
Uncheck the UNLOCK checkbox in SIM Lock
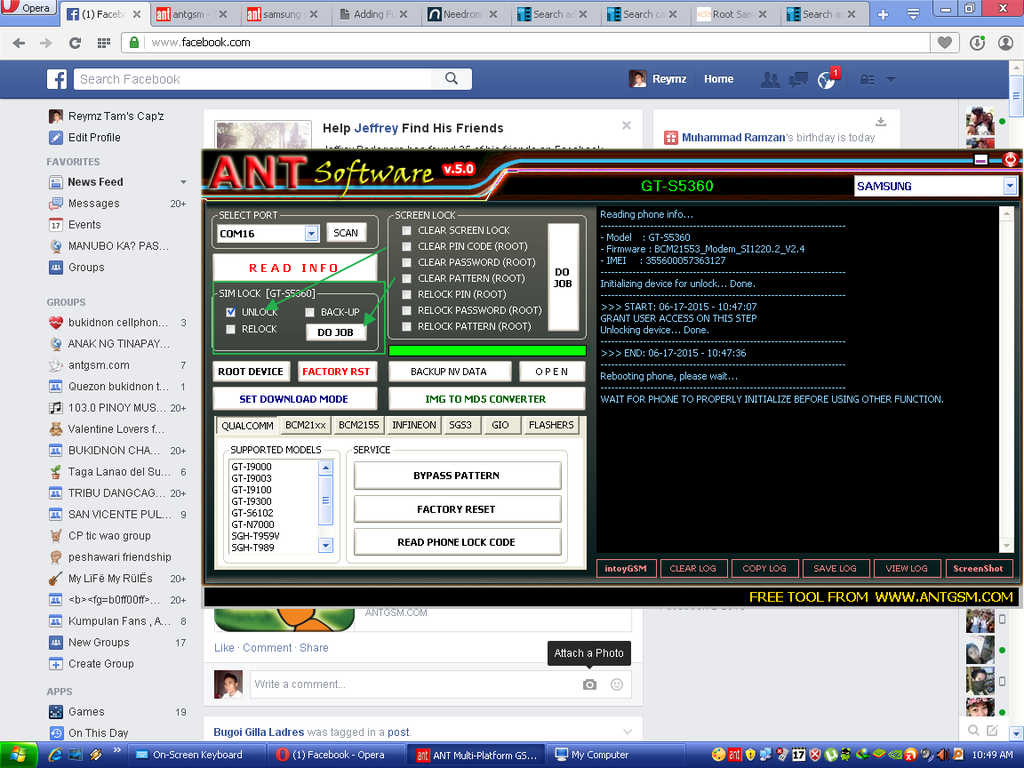[231, 312]
